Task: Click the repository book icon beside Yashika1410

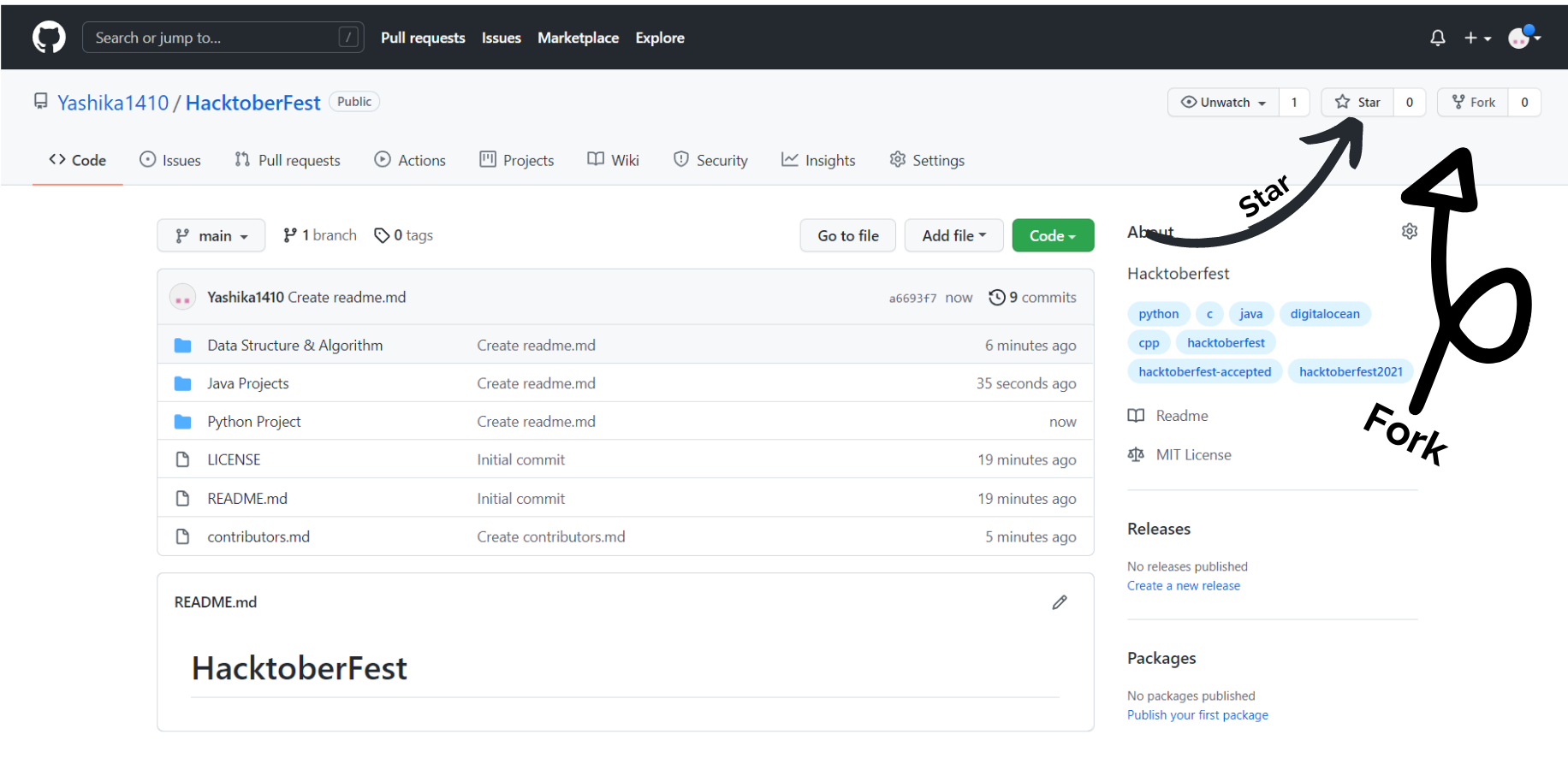Action: (x=41, y=101)
